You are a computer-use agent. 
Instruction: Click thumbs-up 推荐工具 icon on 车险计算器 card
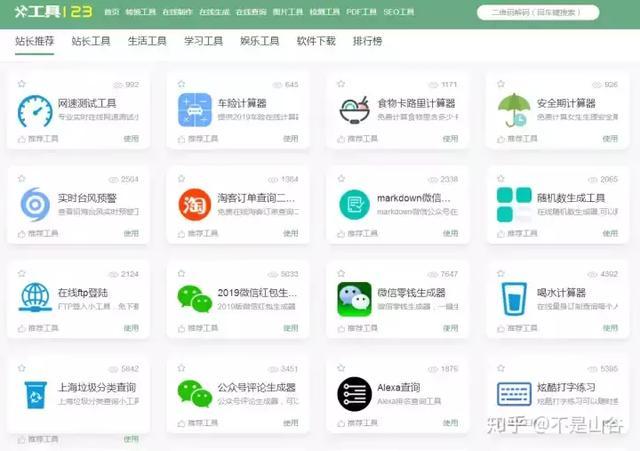(182, 139)
